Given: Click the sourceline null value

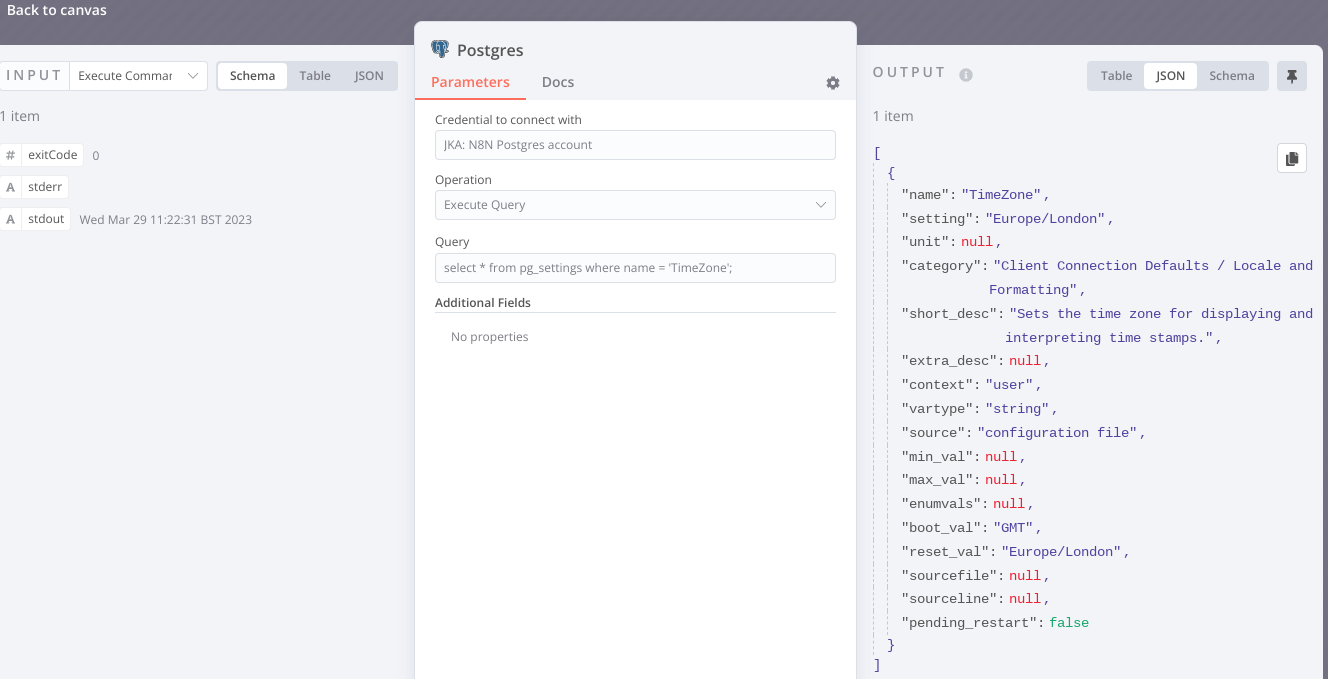Looking at the screenshot, I should coord(1025,599).
